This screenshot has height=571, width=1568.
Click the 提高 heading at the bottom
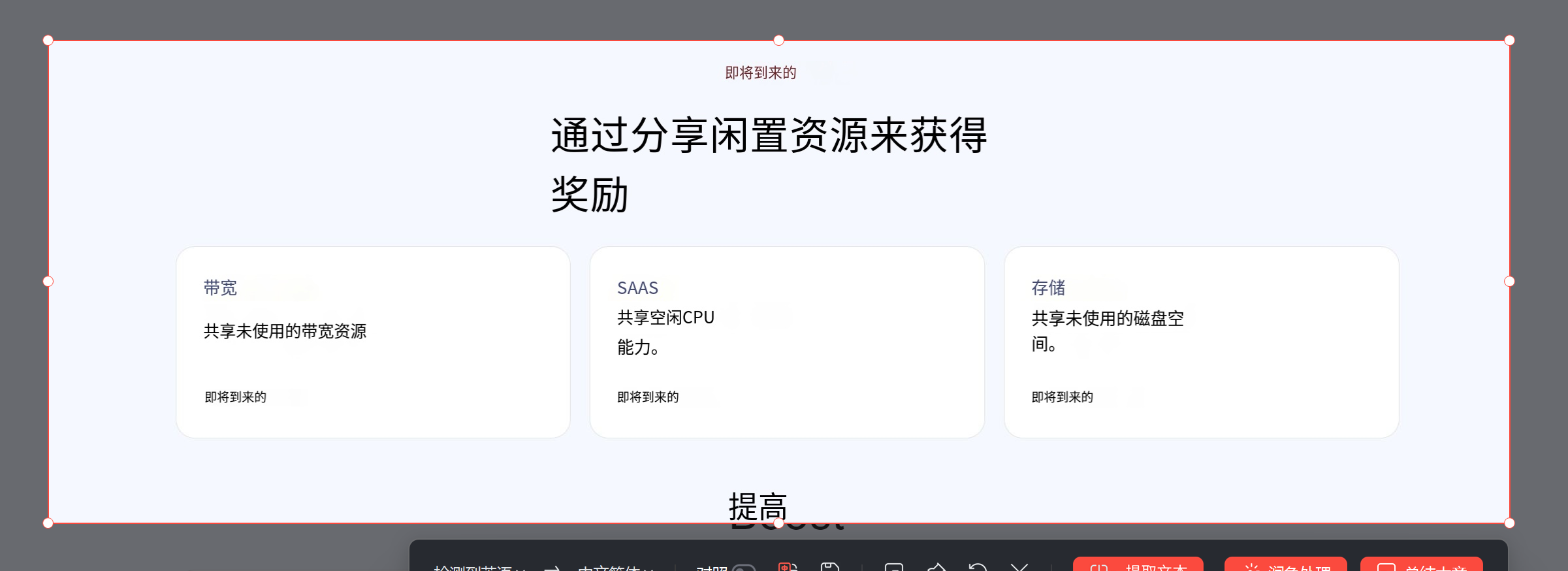pos(758,506)
